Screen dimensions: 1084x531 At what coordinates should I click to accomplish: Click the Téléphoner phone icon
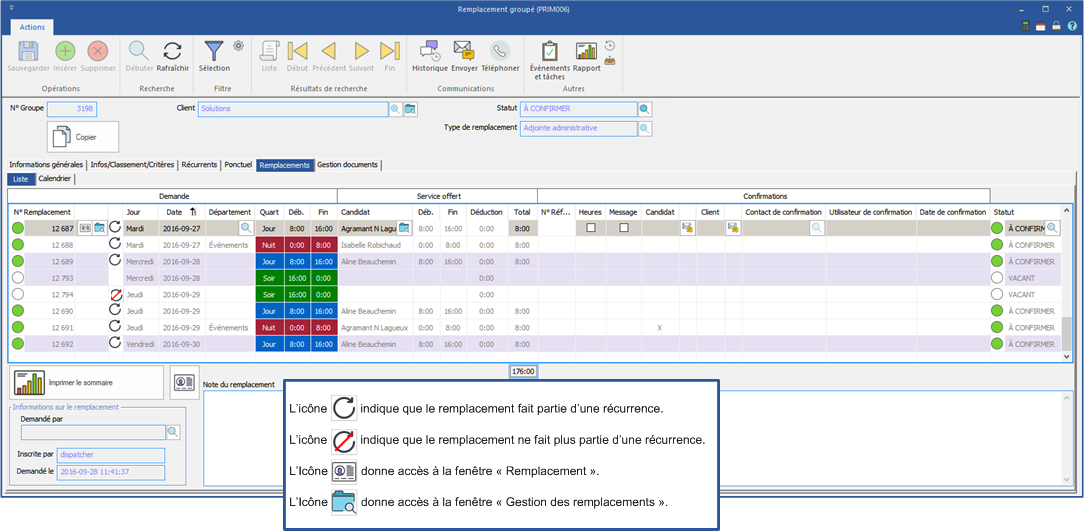tap(500, 52)
